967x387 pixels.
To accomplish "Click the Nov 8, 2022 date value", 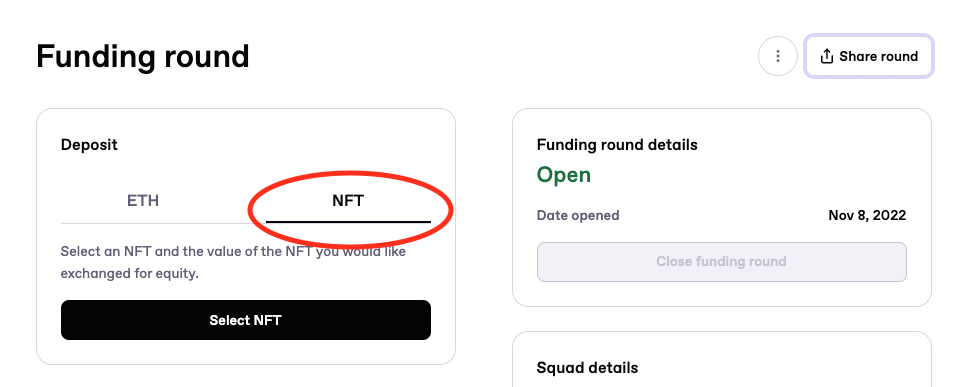I will [867, 216].
